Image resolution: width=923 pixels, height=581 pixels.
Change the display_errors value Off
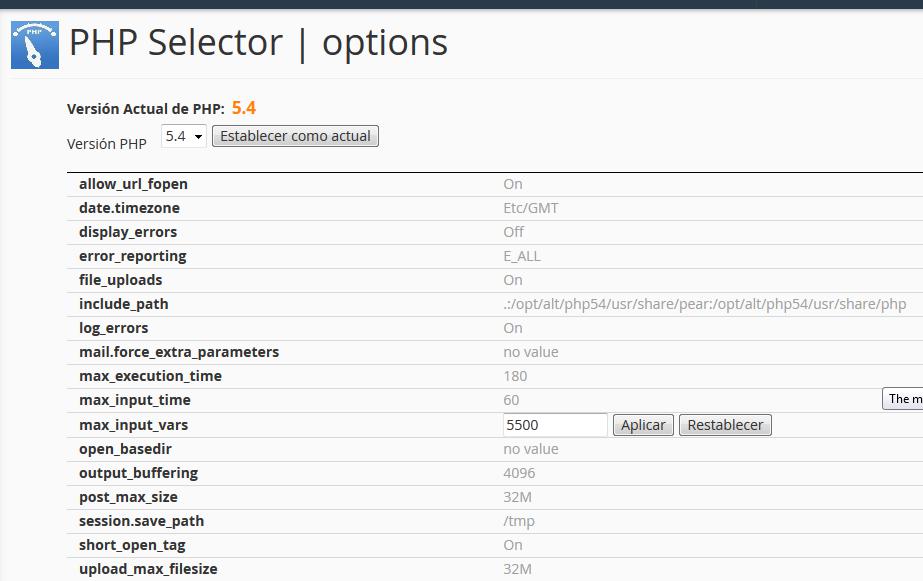click(514, 232)
